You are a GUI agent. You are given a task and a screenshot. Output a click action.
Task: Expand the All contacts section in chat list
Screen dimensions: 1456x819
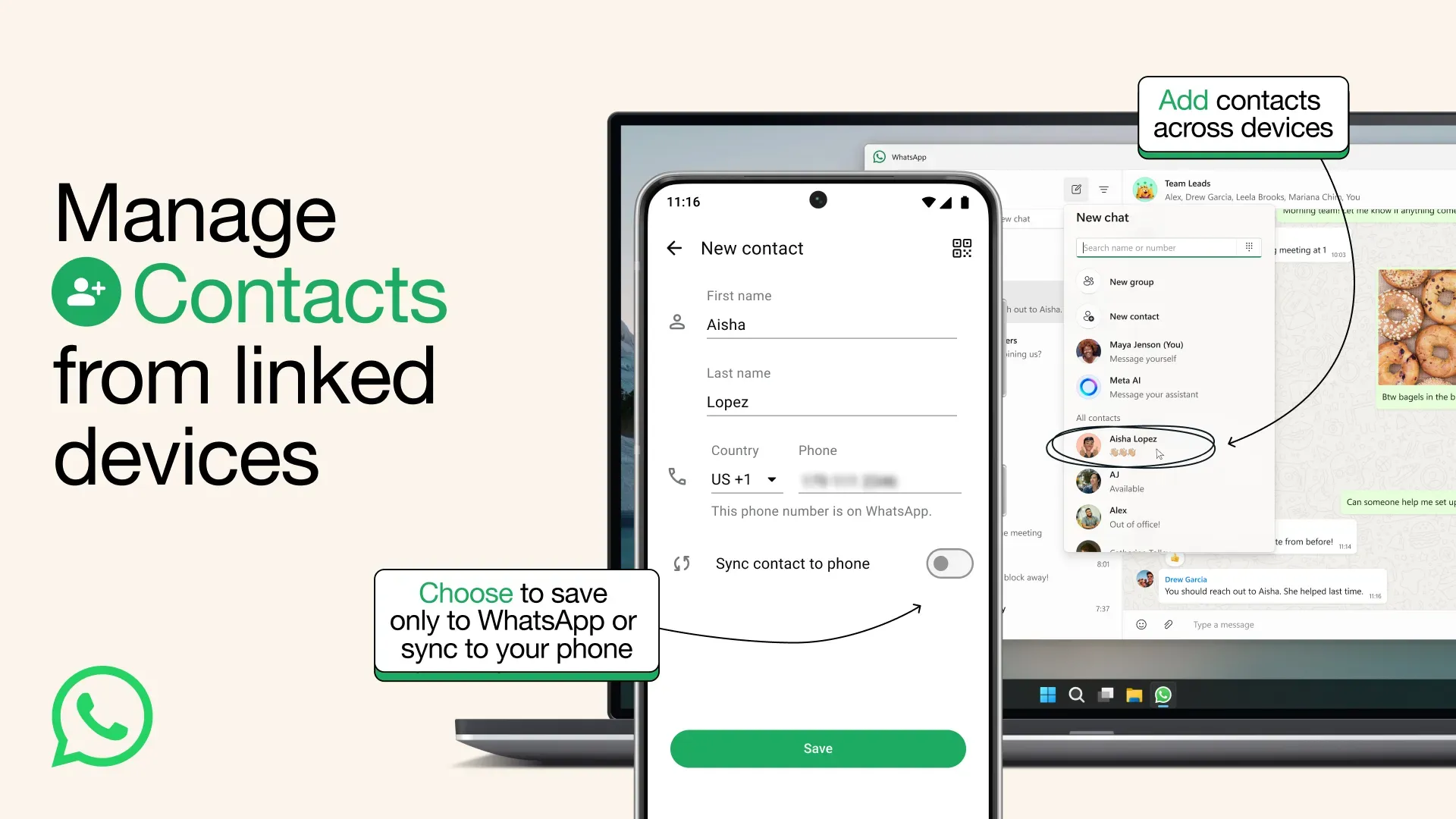[x=1098, y=418]
